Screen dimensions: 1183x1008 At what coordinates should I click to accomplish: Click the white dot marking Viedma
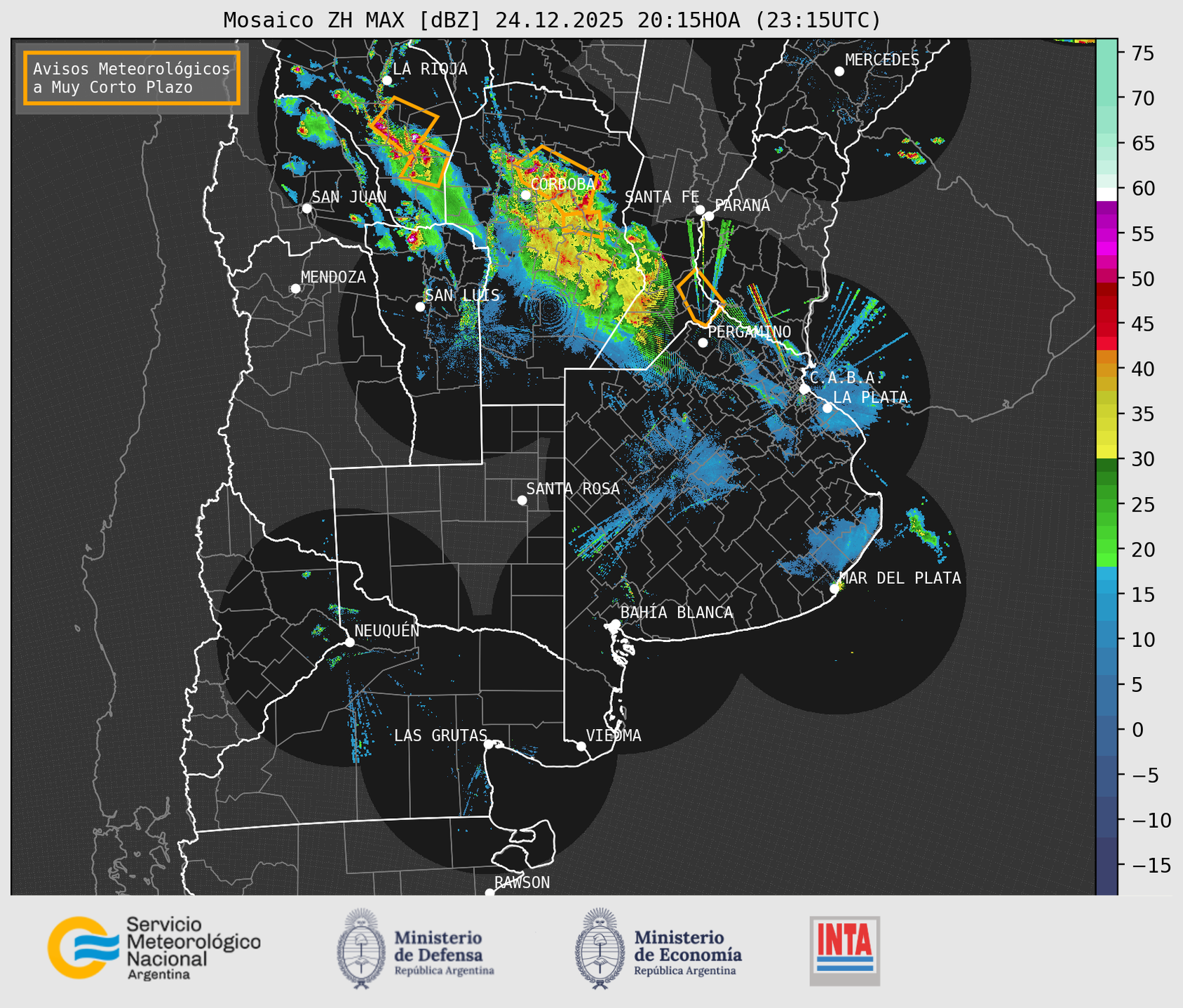pyautogui.click(x=581, y=746)
